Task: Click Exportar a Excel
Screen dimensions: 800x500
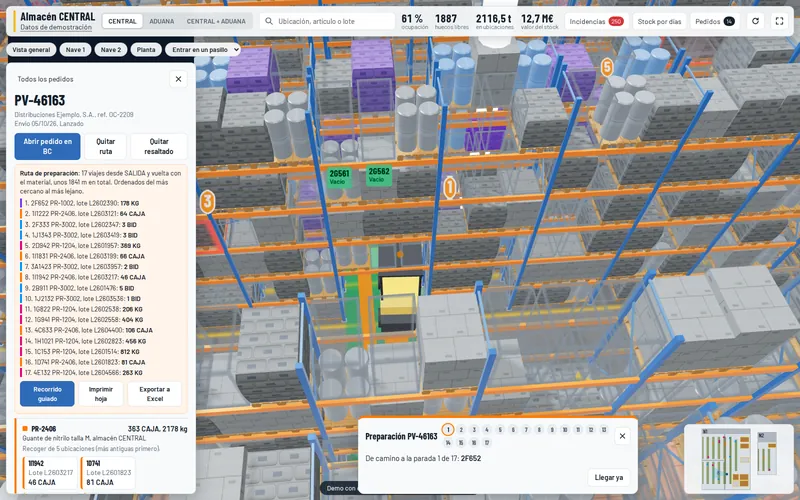Action: point(155,394)
